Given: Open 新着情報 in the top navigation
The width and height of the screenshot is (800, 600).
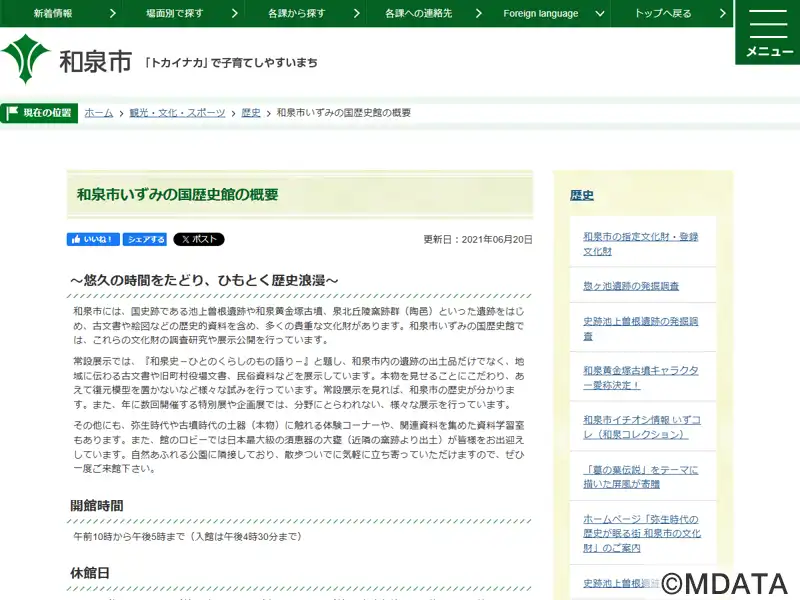Looking at the screenshot, I should (60, 14).
